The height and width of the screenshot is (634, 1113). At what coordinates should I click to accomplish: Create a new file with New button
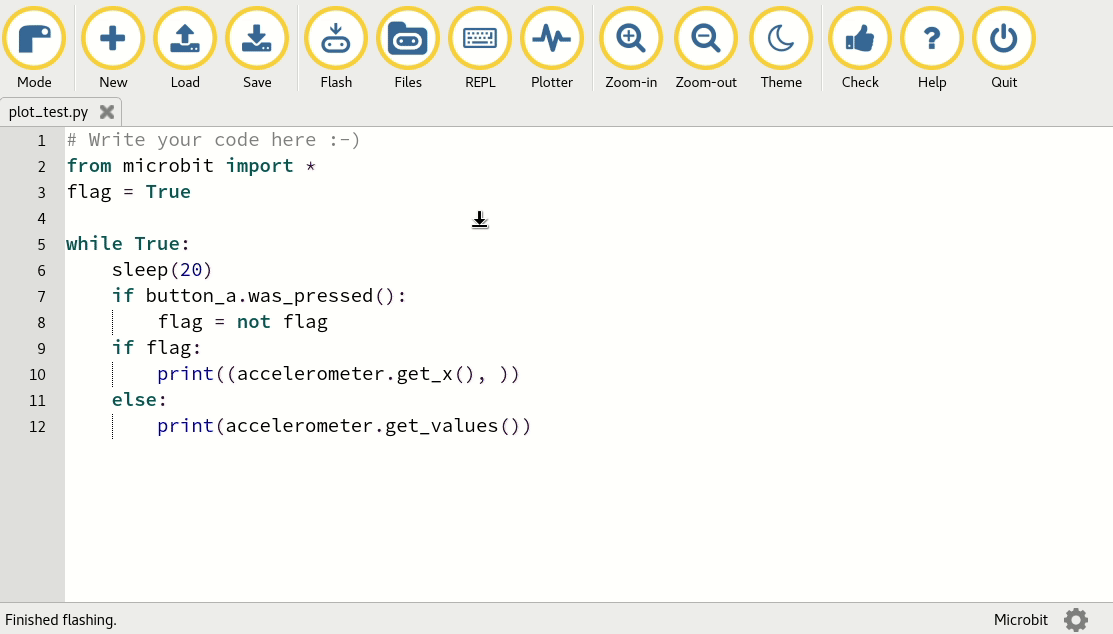pos(113,40)
